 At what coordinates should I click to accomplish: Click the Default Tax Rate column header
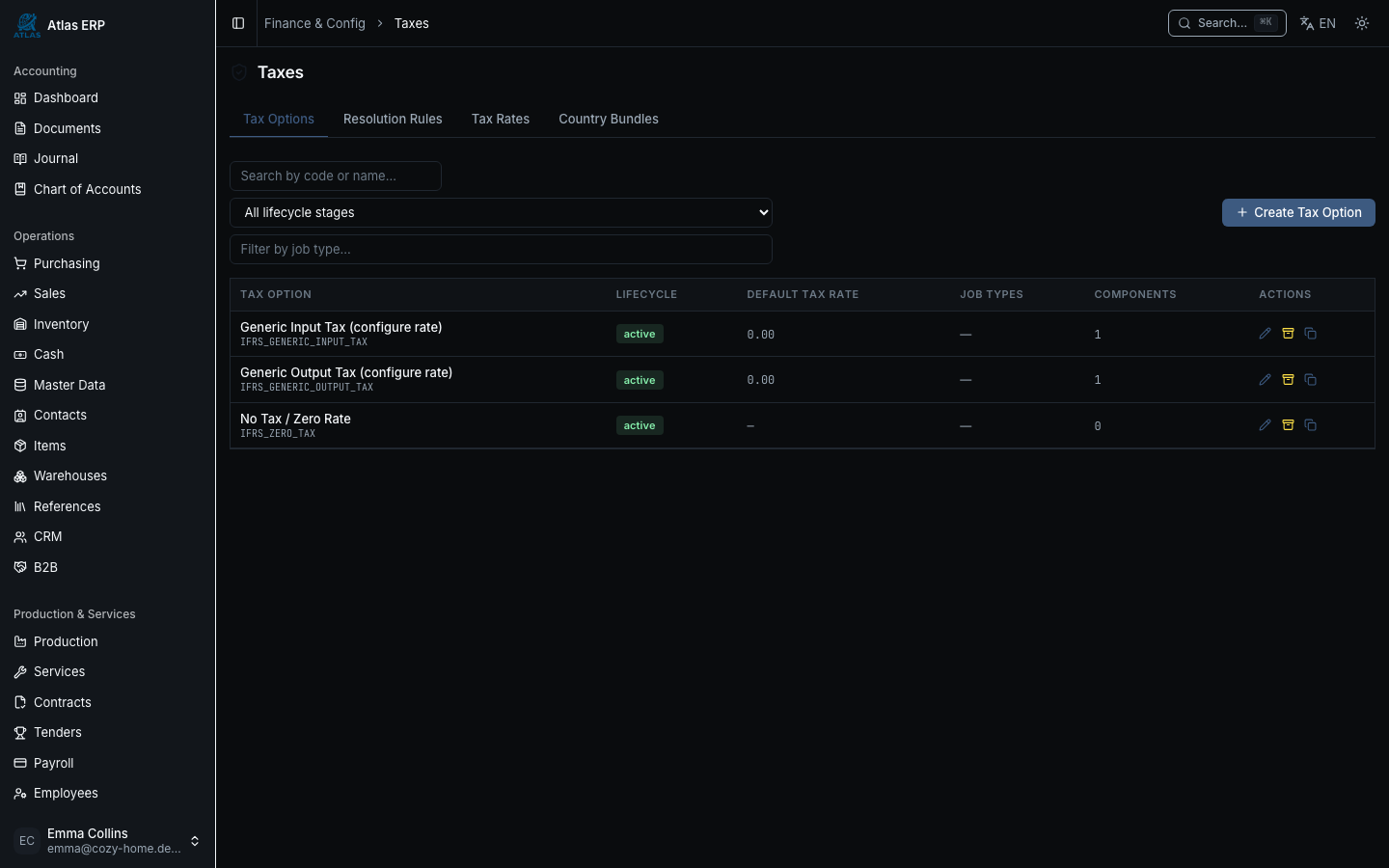pyautogui.click(x=803, y=295)
